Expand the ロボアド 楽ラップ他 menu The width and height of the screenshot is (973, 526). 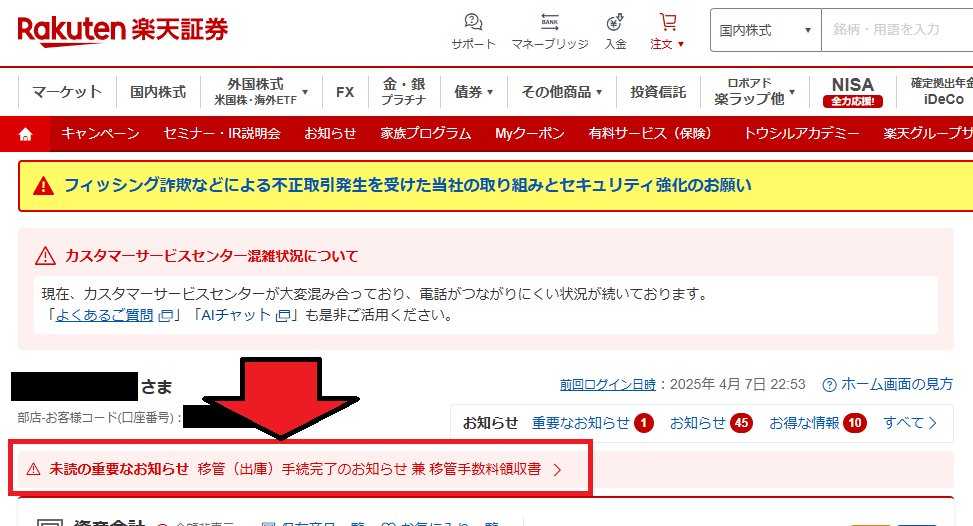(x=754, y=92)
